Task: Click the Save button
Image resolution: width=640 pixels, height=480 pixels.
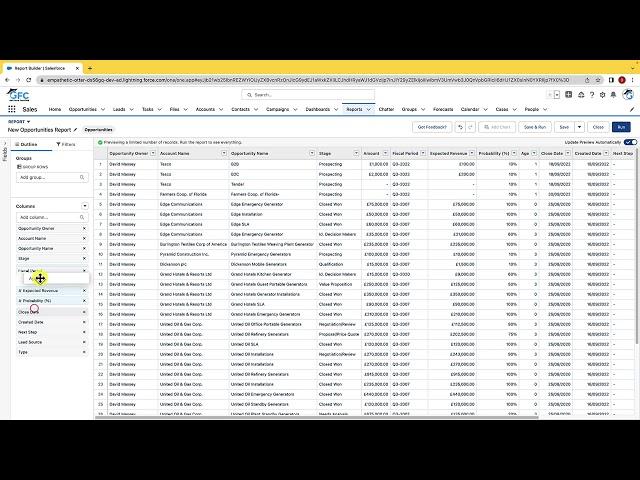Action: click(x=564, y=127)
